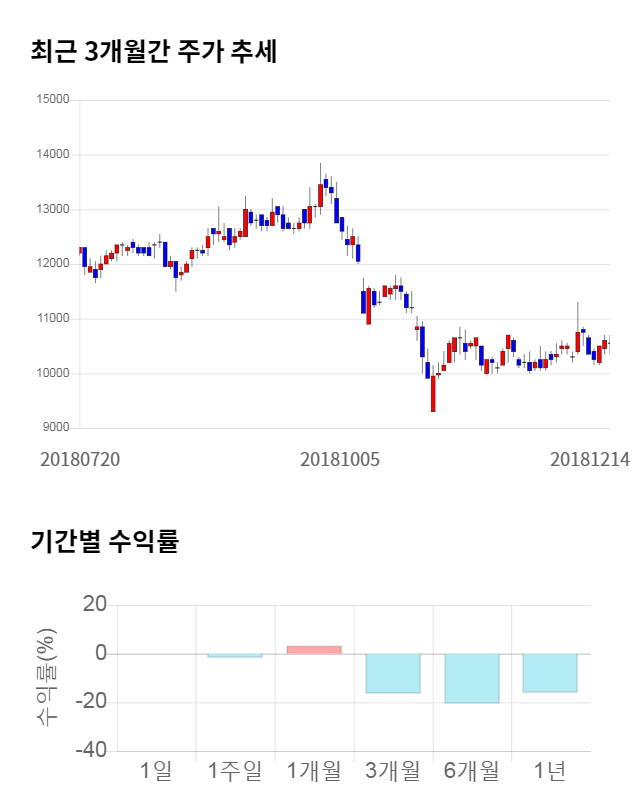Click the 최근 3개월간 주가 추세 heading
This screenshot has width=640, height=810.
pyautogui.click(x=153, y=51)
